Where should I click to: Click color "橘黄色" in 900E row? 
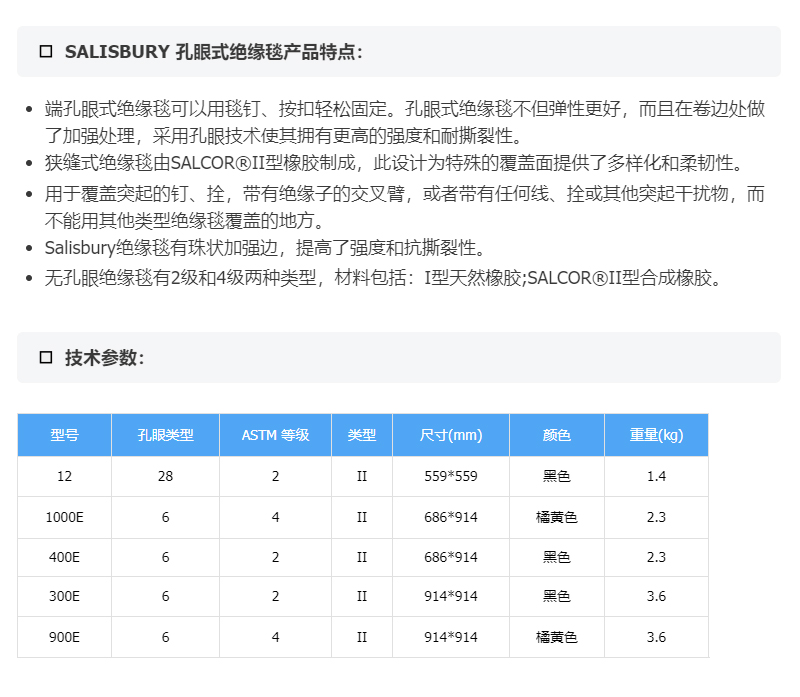[557, 637]
